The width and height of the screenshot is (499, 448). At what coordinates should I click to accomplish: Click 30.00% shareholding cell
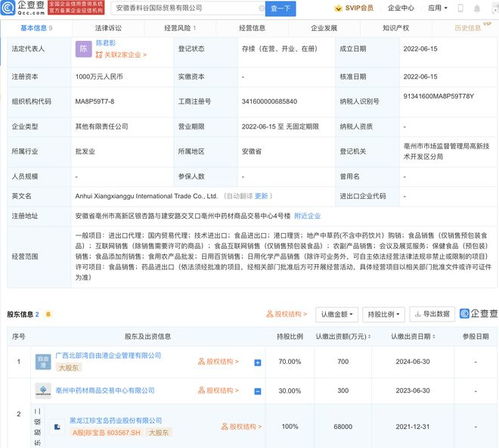(290, 391)
